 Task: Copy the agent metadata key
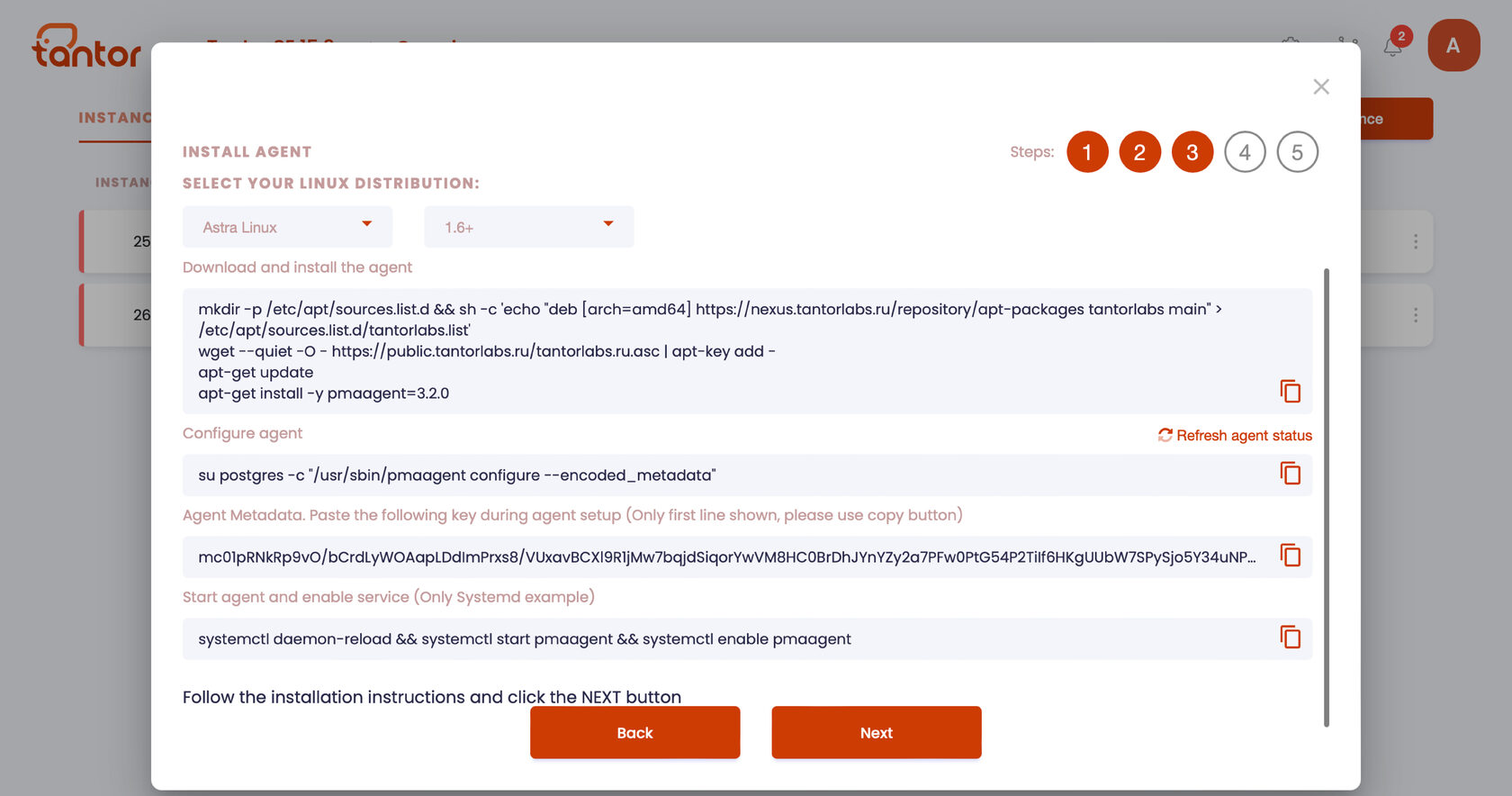[1291, 556]
